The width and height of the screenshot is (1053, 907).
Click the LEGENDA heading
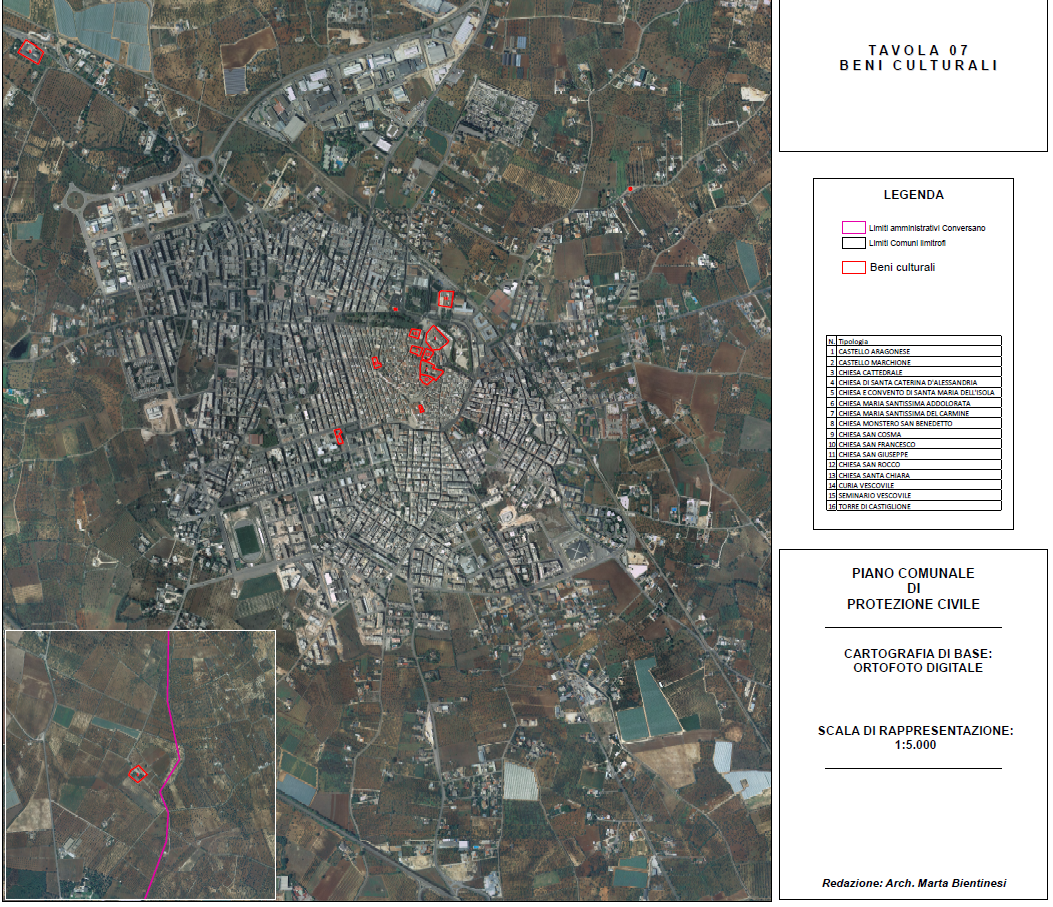click(x=913, y=195)
